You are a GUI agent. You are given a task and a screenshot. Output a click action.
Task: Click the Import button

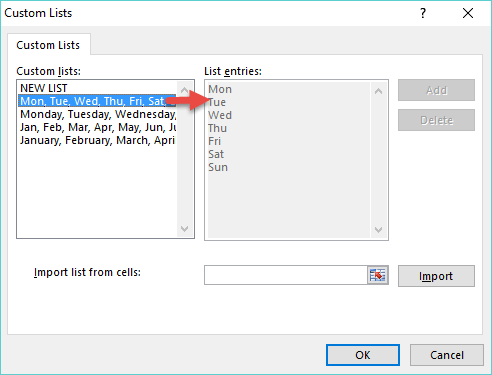coord(436,276)
